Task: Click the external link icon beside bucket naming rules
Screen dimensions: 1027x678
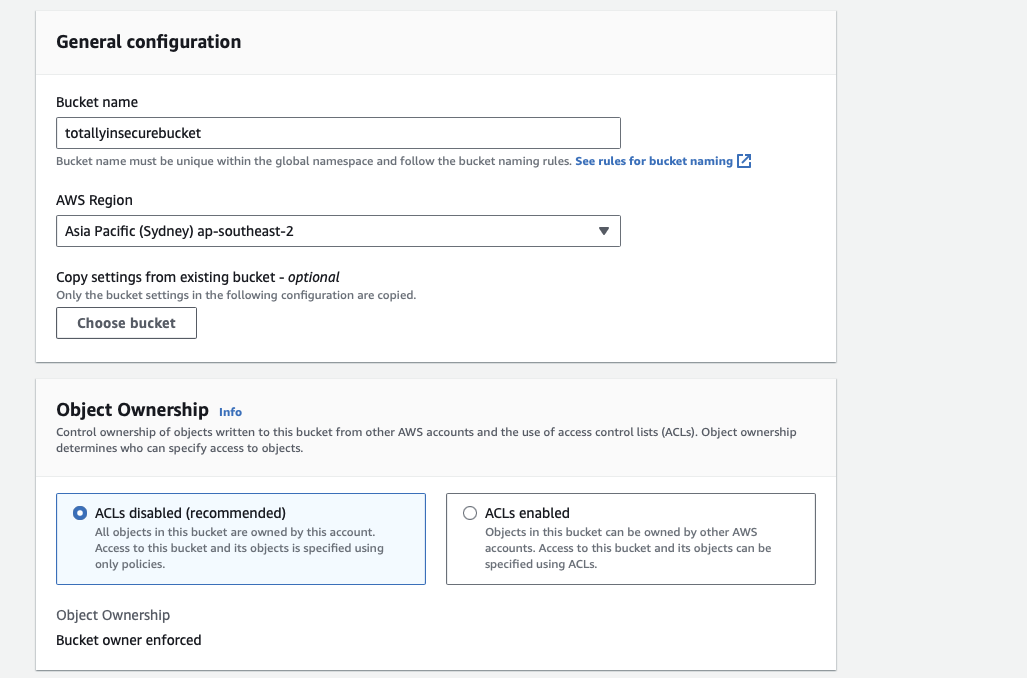Action: click(744, 161)
